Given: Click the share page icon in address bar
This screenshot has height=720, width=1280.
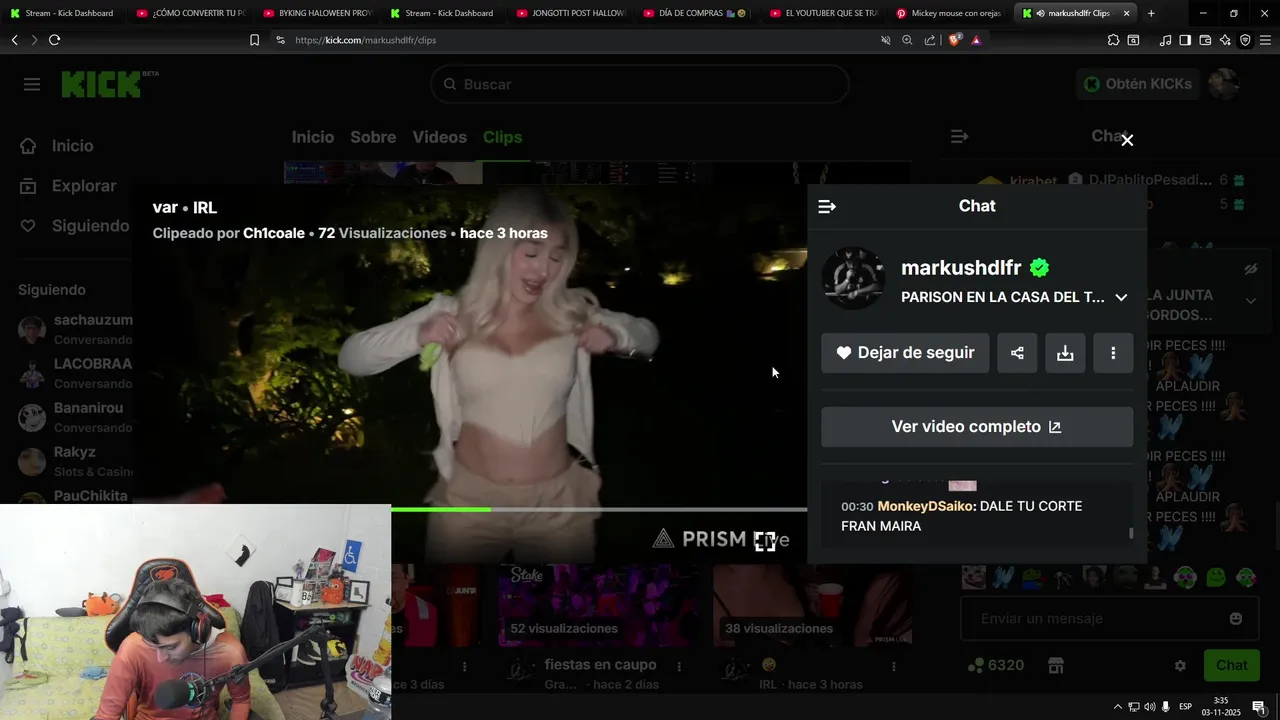Looking at the screenshot, I should coord(930,40).
